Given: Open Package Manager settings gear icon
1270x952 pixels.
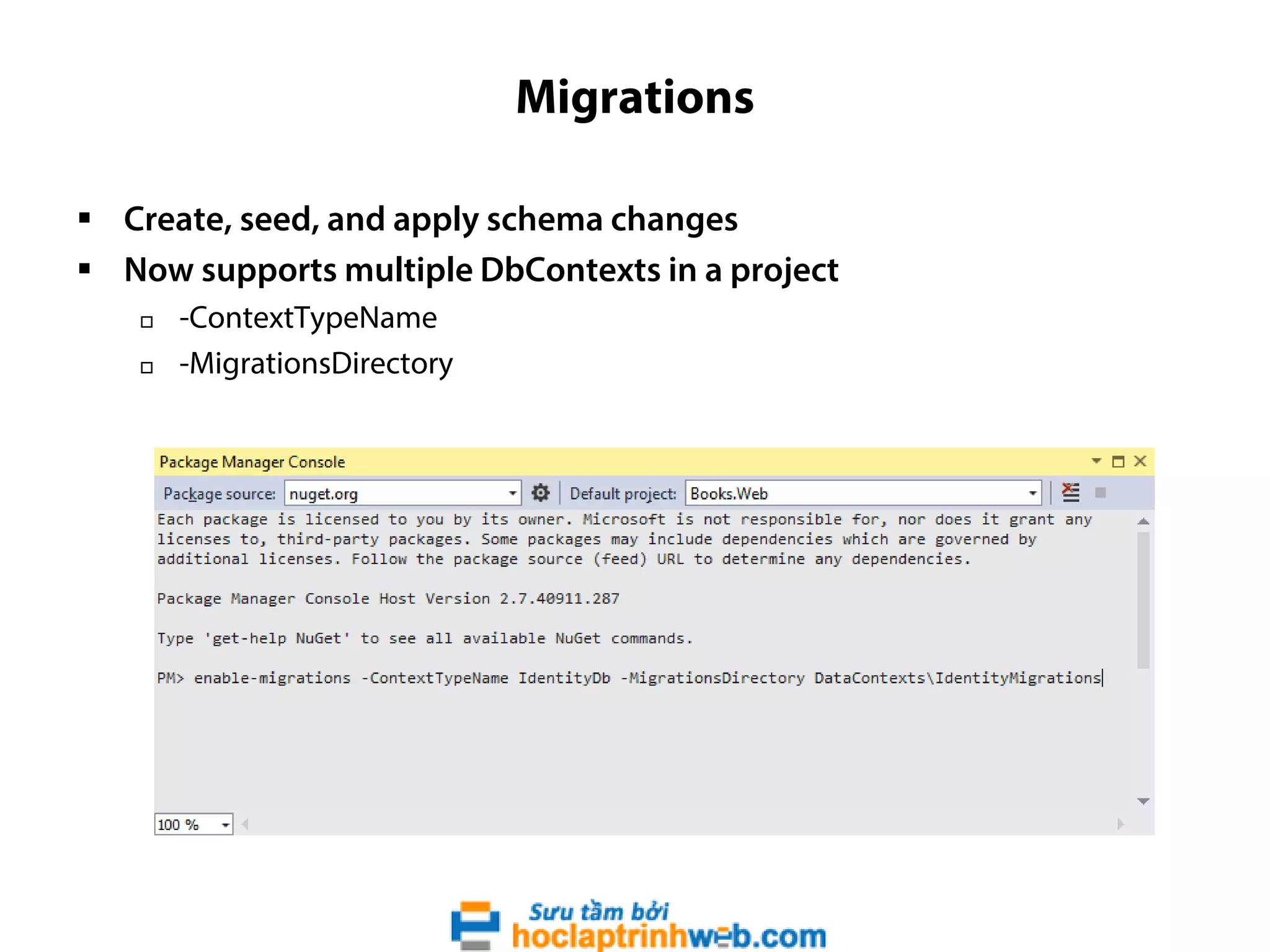Looking at the screenshot, I should pos(541,493).
